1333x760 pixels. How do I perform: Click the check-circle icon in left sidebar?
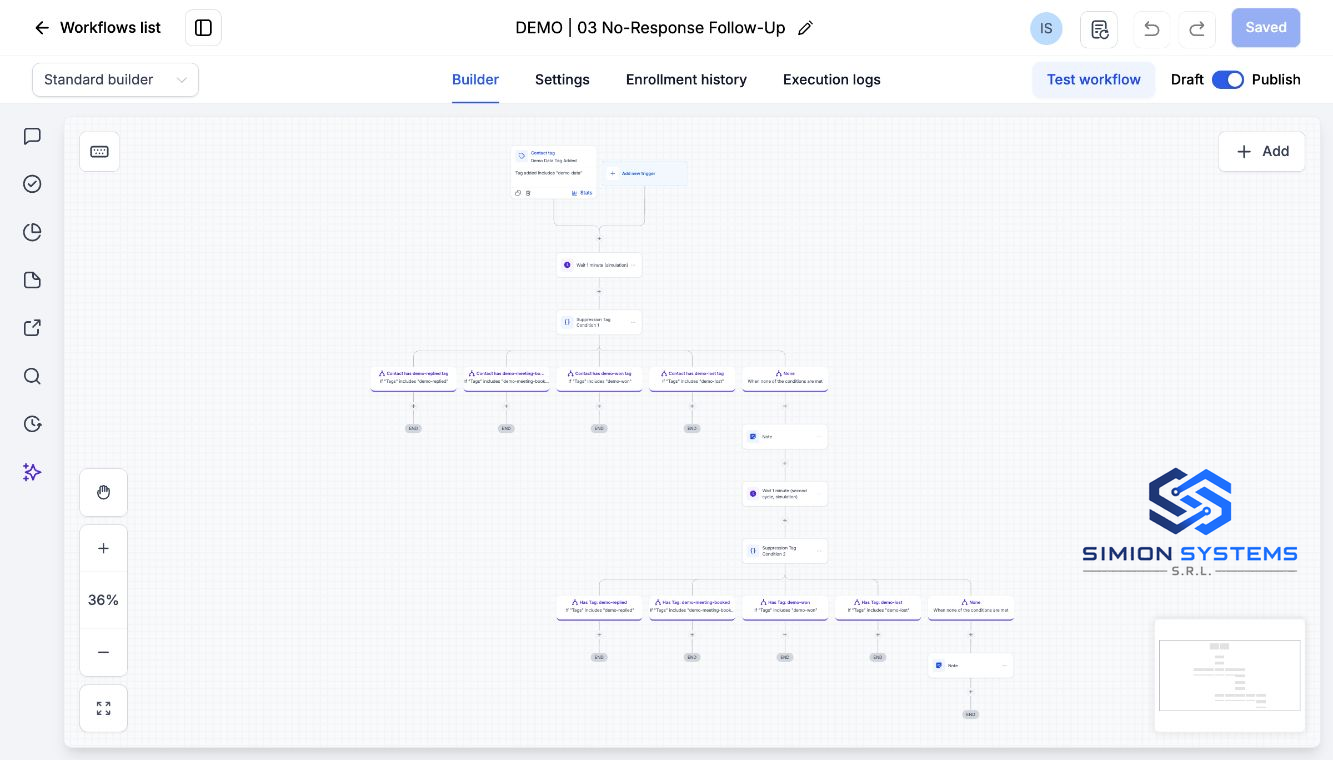click(32, 184)
